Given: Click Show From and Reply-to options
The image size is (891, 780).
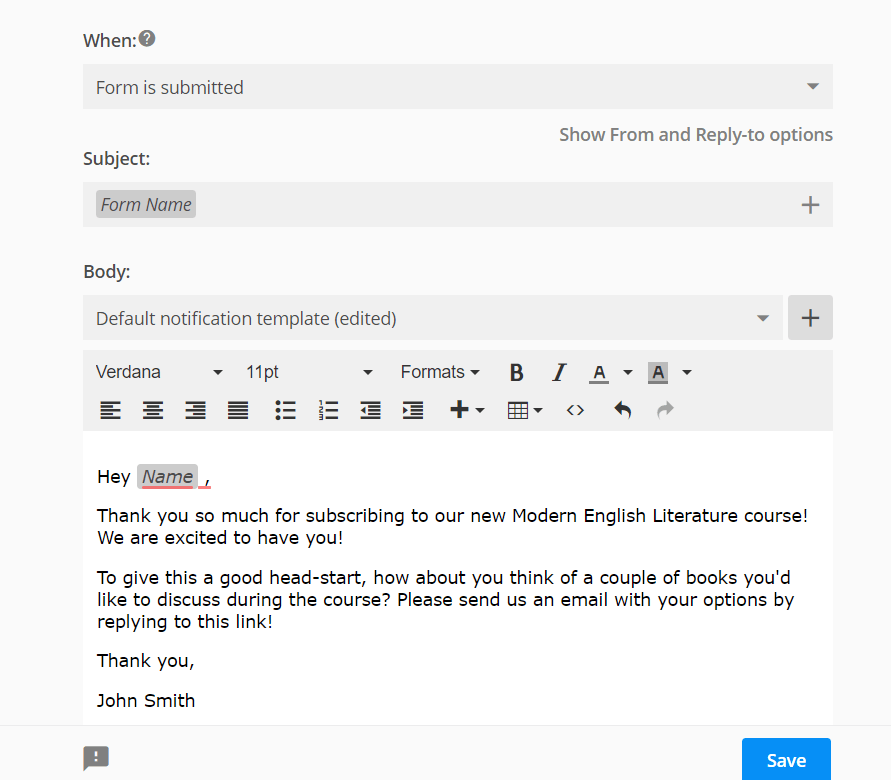Looking at the screenshot, I should (x=695, y=134).
